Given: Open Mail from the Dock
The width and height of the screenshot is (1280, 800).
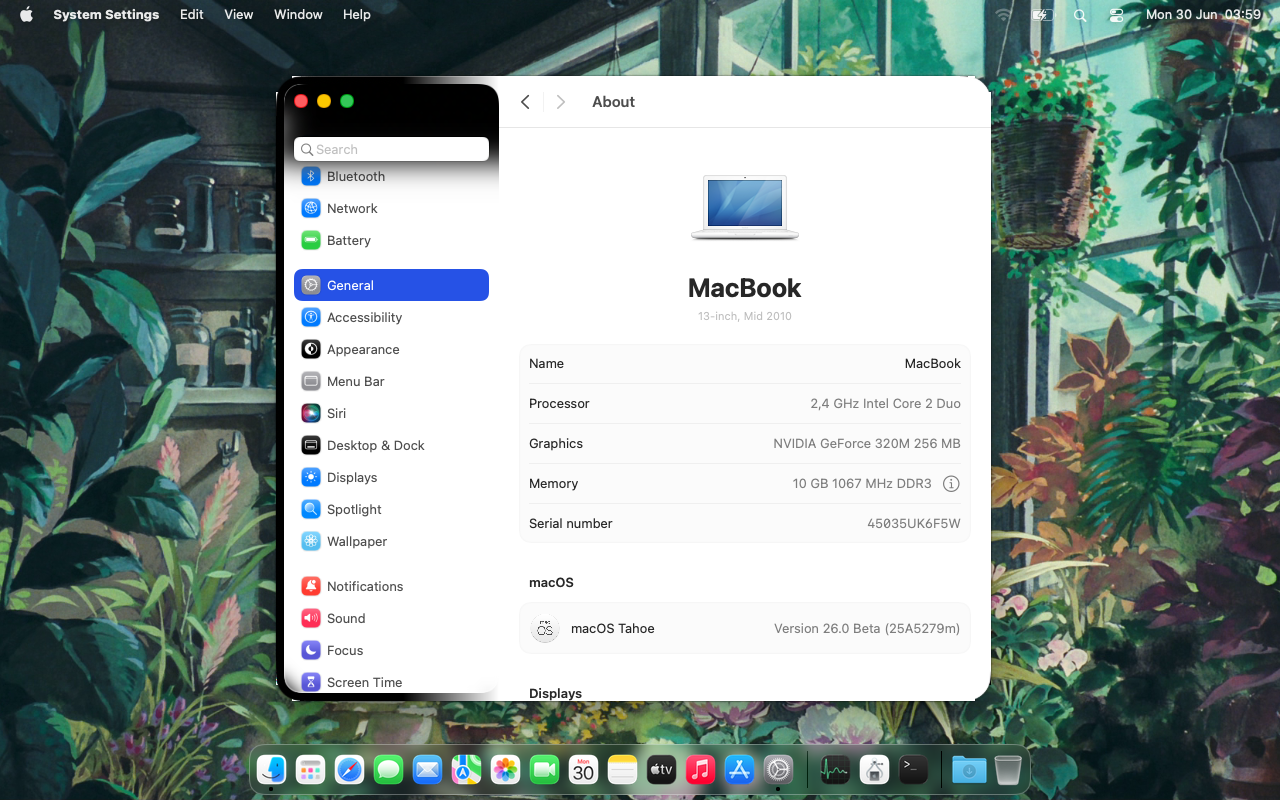Looking at the screenshot, I should 428,769.
